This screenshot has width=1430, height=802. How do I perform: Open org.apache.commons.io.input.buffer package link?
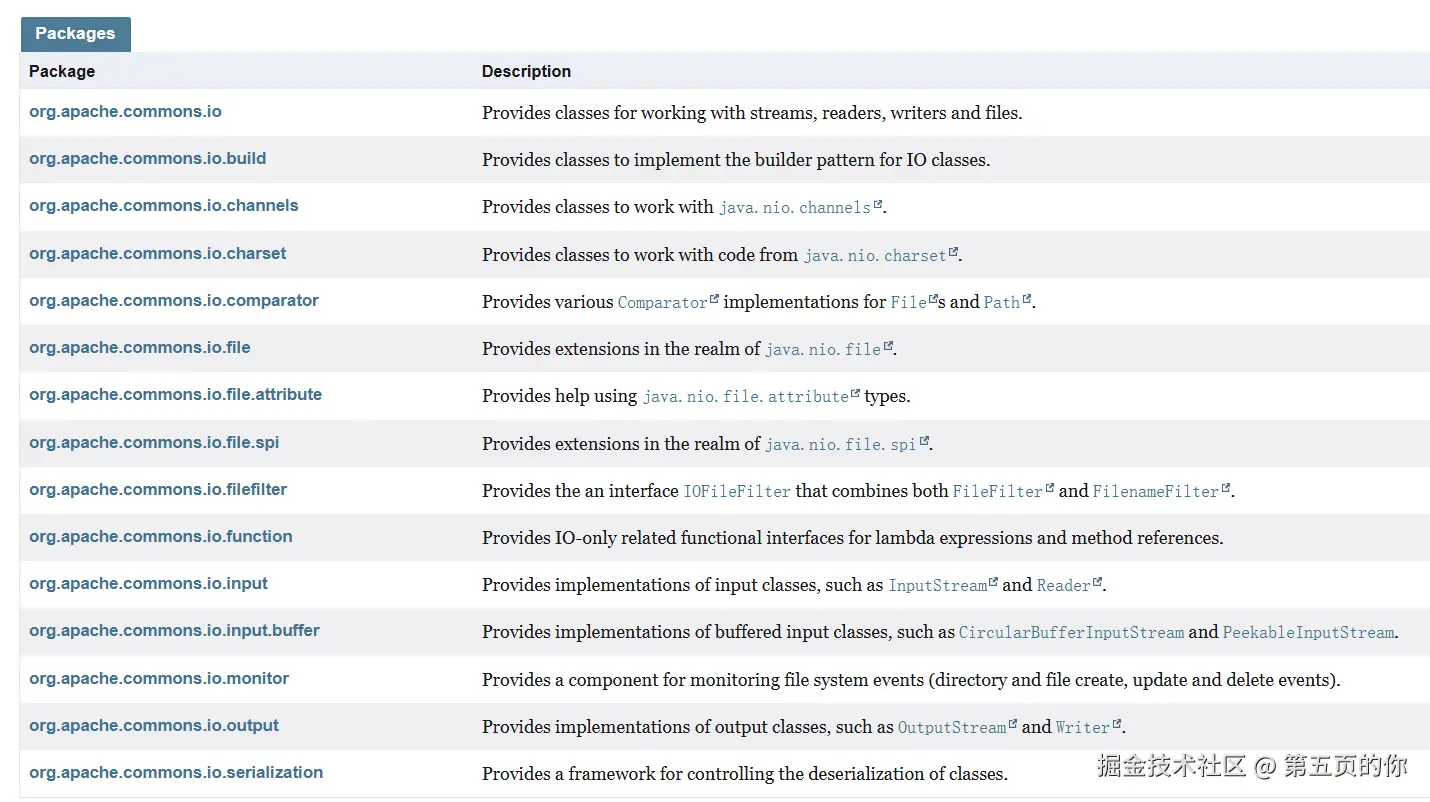point(174,631)
